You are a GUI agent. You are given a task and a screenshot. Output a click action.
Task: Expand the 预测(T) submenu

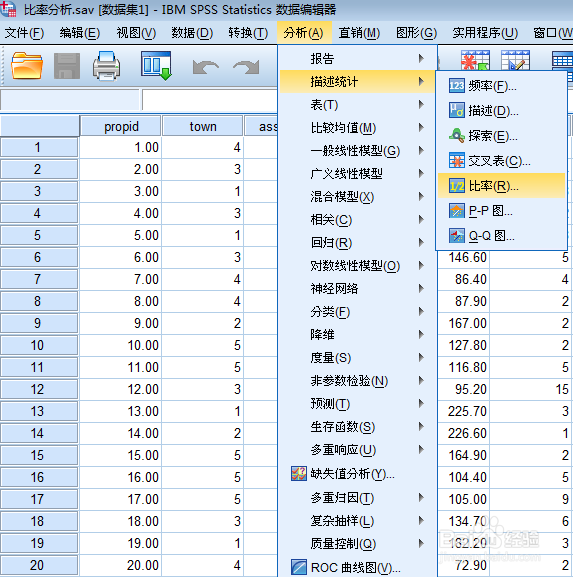[x=358, y=404]
